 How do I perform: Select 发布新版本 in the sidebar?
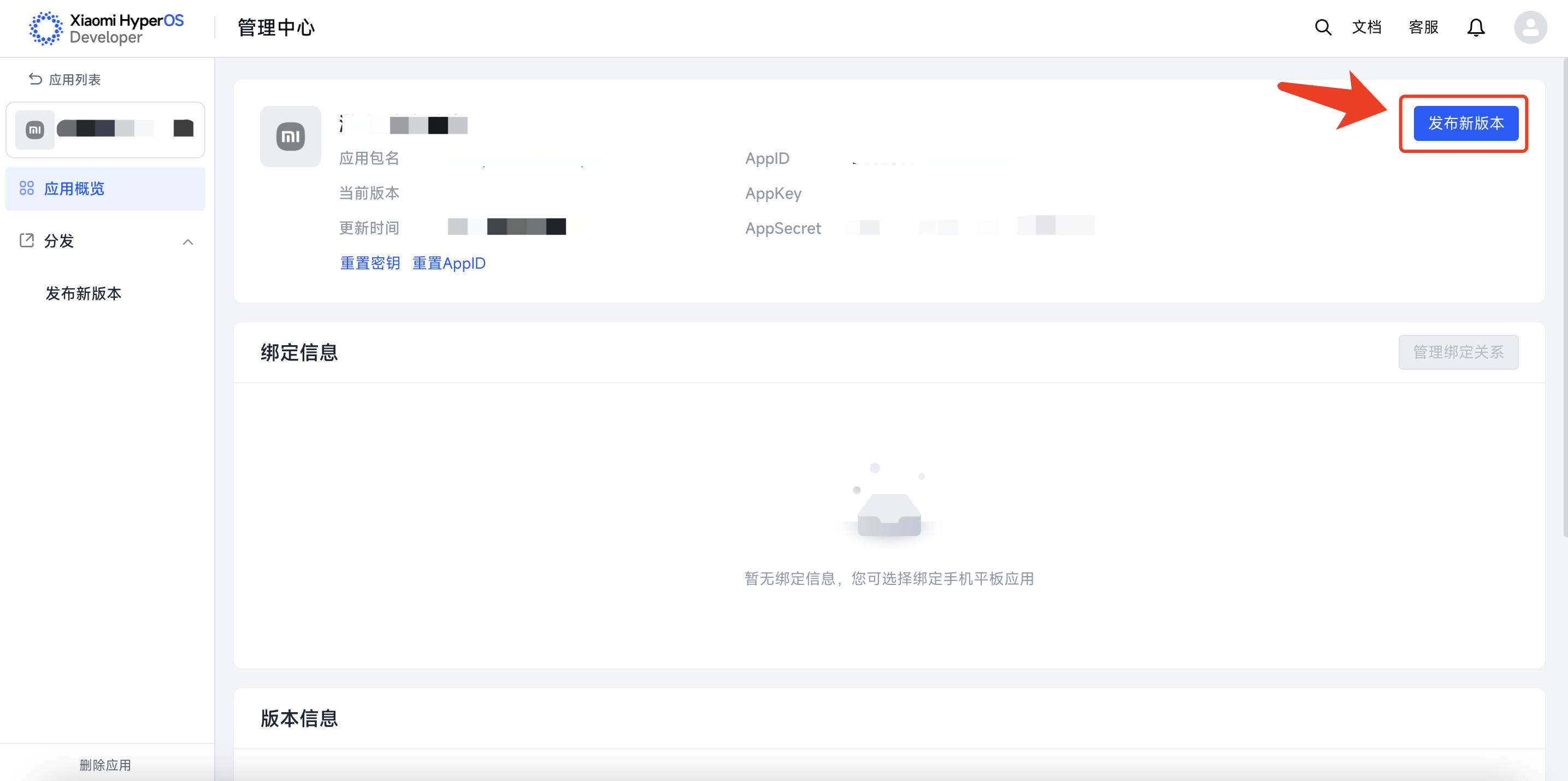[84, 294]
